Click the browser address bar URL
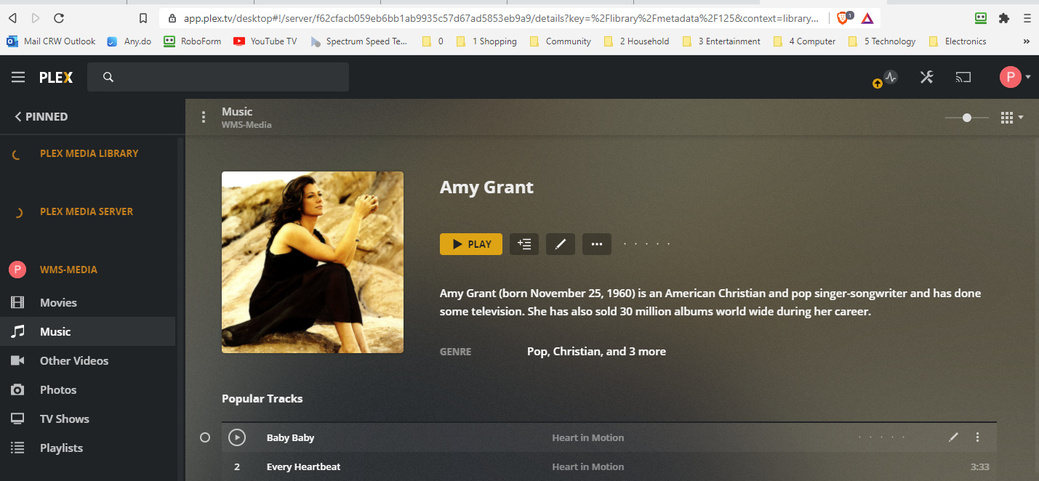Image resolution: width=1039 pixels, height=481 pixels. (x=501, y=19)
